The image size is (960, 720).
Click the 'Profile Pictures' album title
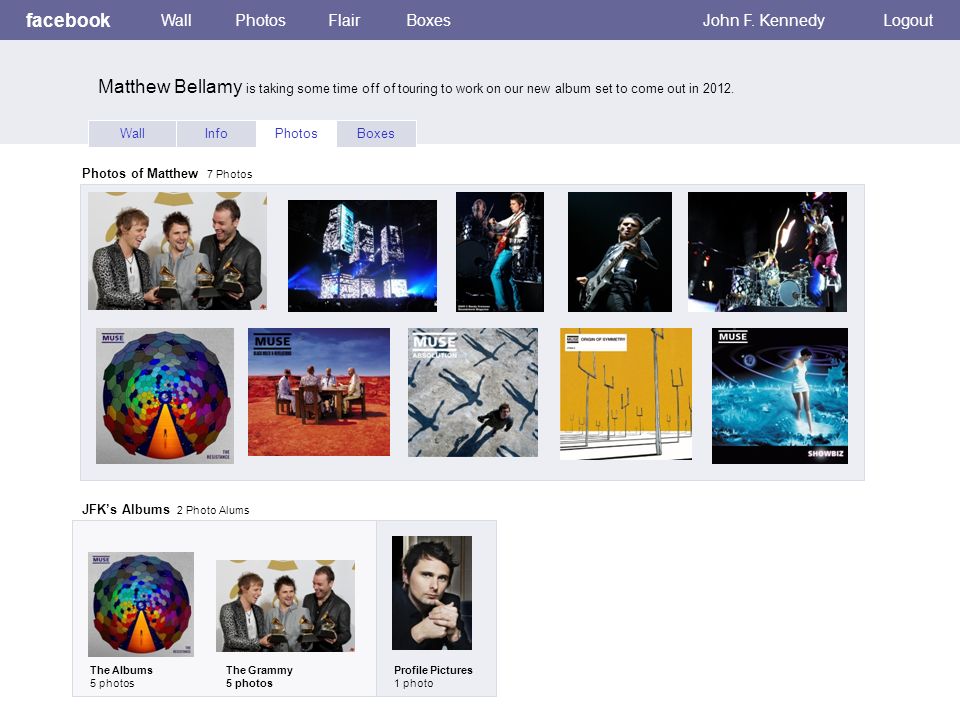pyautogui.click(x=433, y=670)
